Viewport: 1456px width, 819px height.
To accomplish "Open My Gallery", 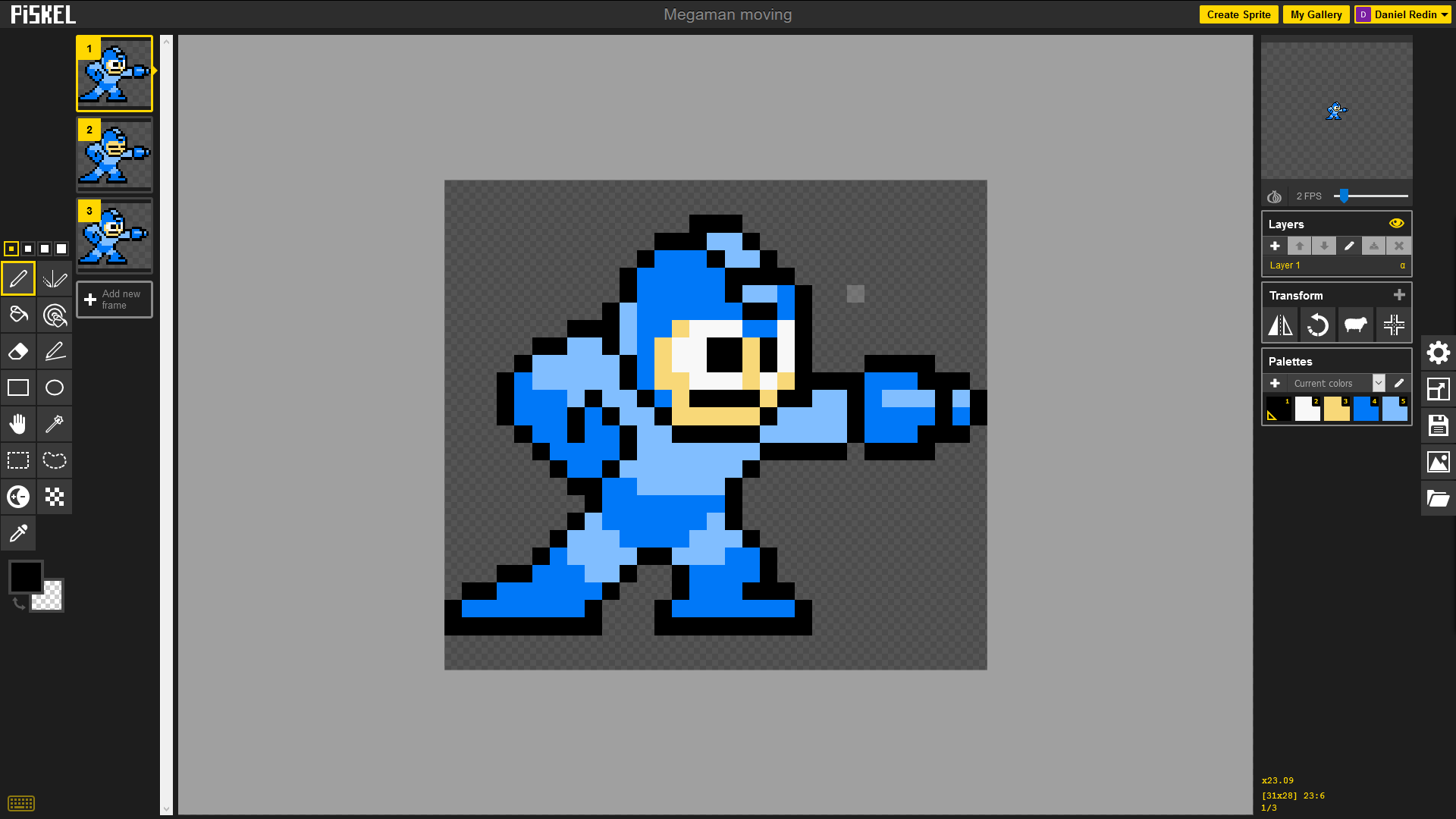I will [1316, 14].
